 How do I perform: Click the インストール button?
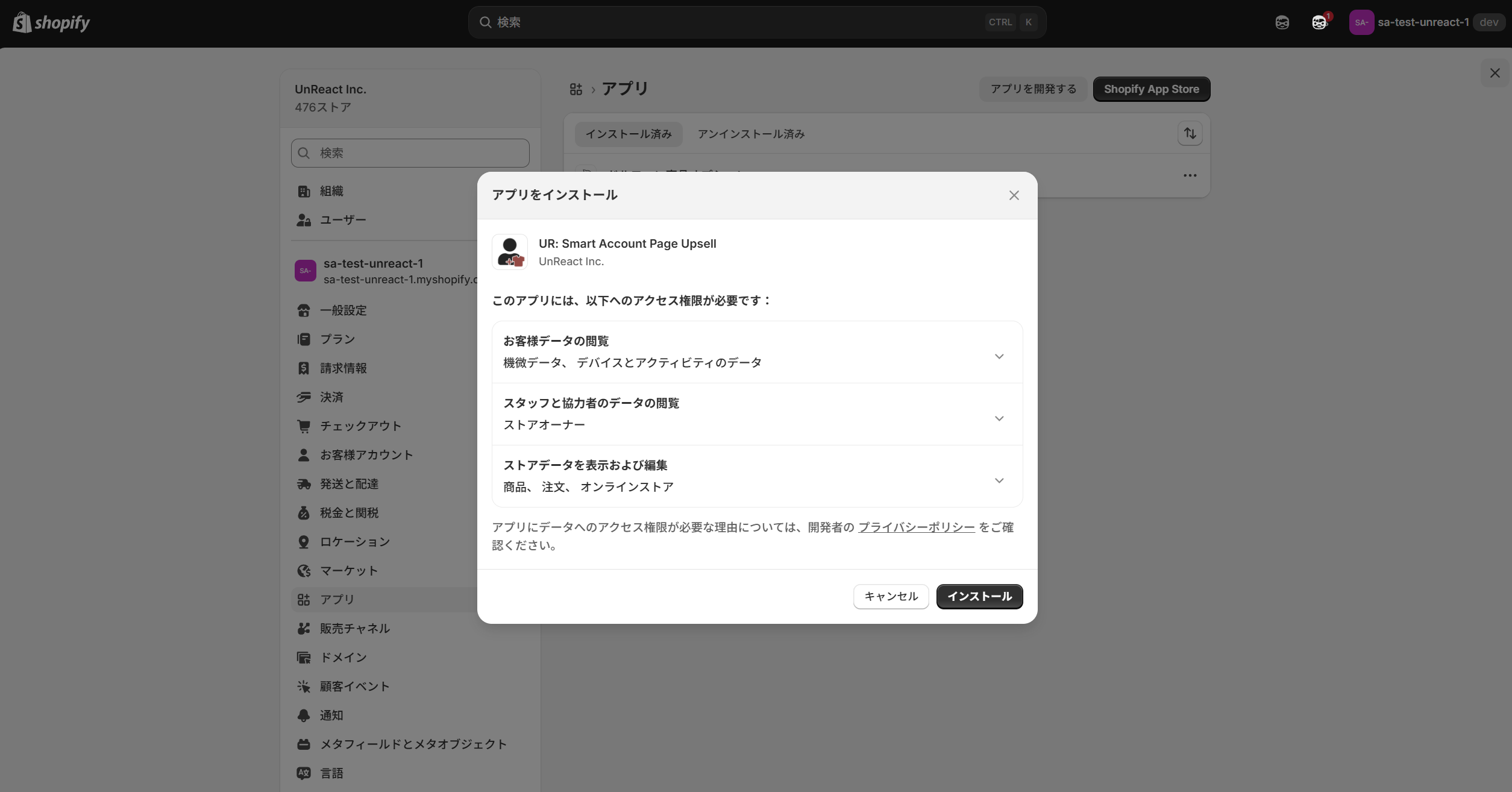click(x=979, y=597)
